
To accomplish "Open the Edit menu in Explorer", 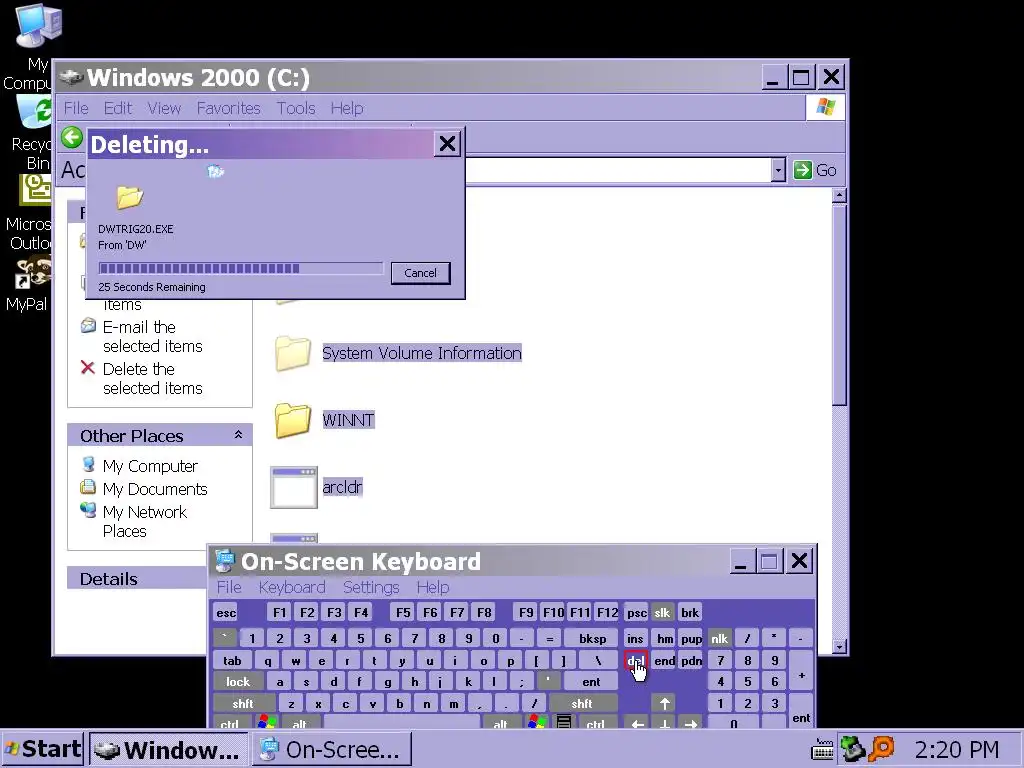I will click(x=118, y=108).
